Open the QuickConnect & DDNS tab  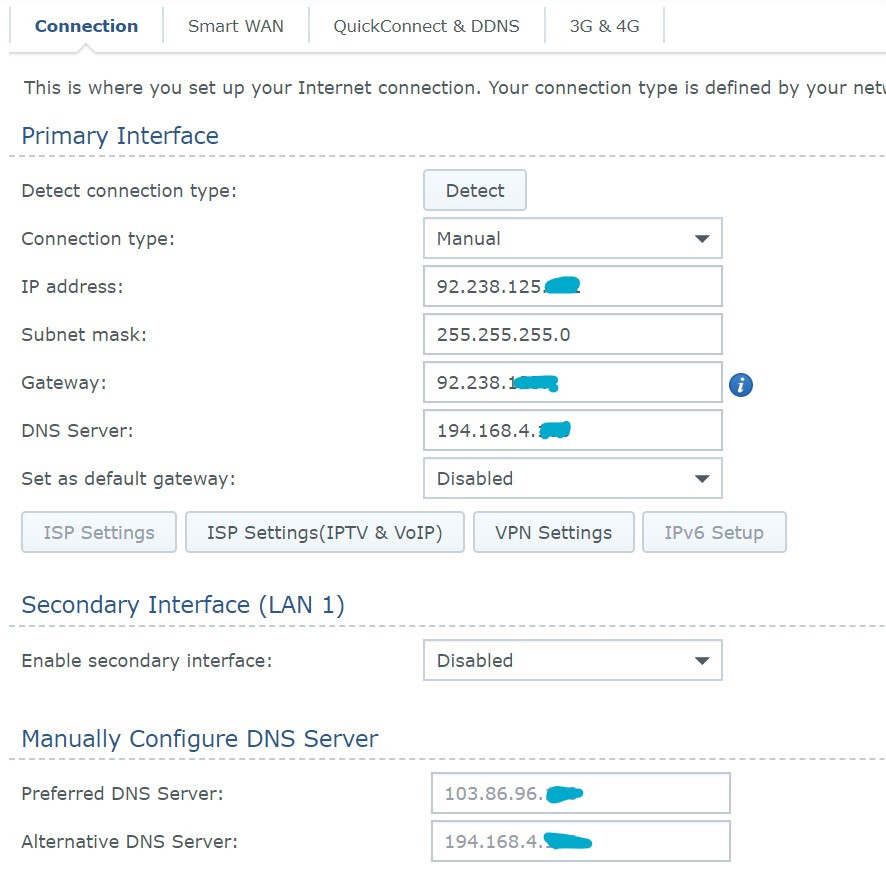coord(427,26)
